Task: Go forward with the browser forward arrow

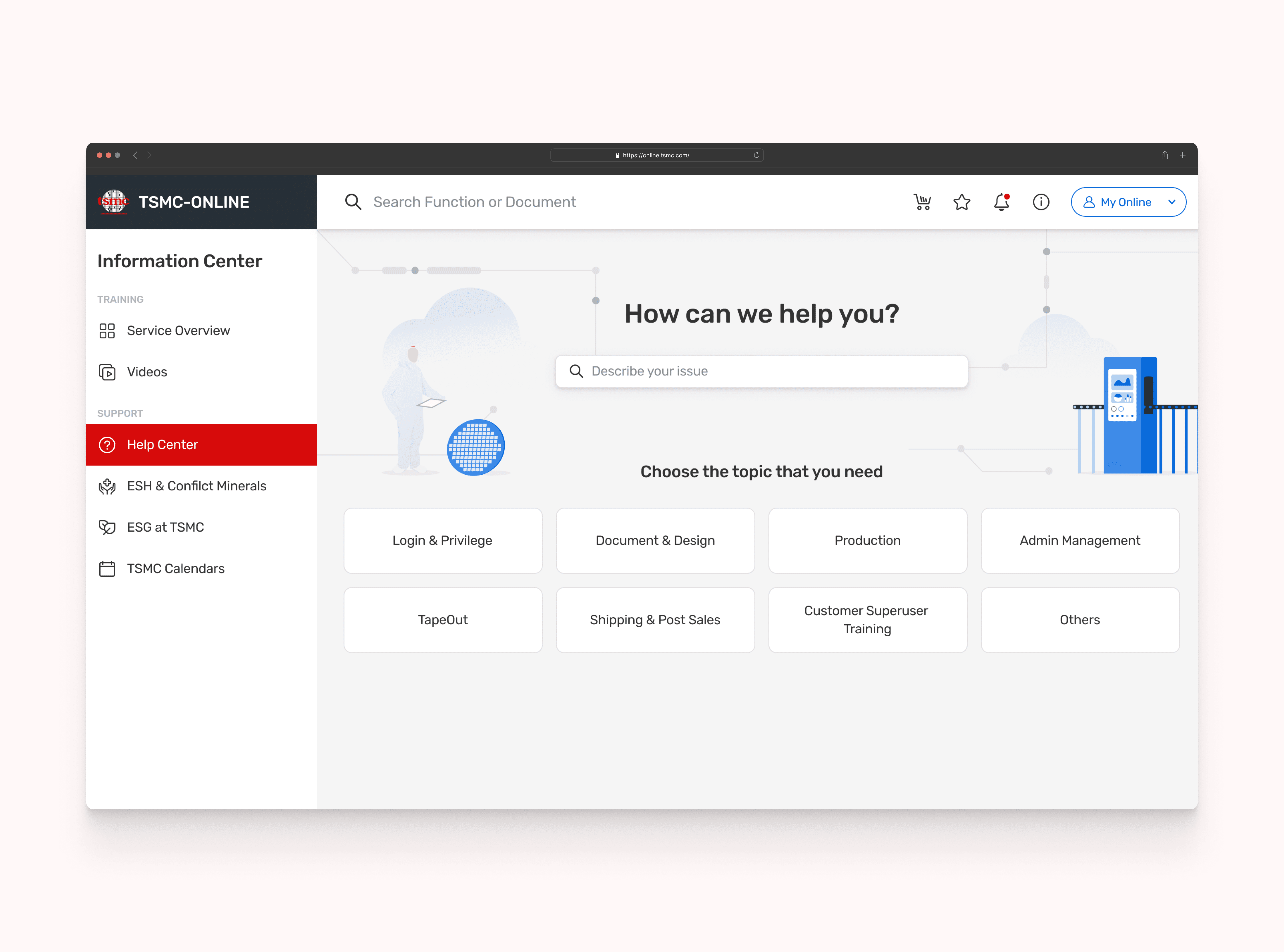Action: tap(149, 155)
